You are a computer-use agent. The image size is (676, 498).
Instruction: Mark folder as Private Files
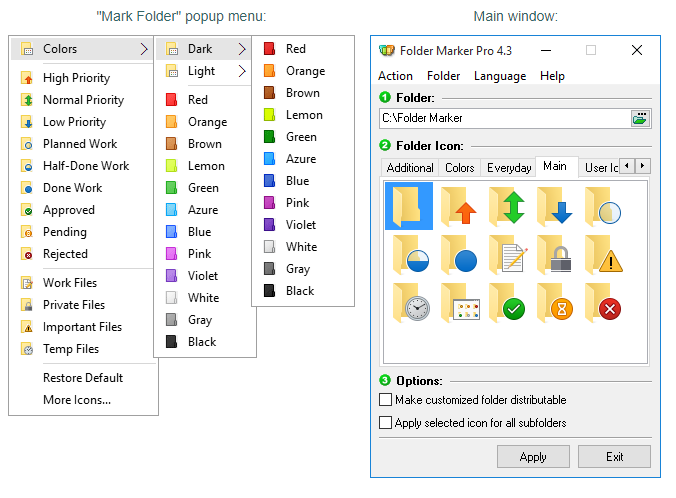coord(82,305)
